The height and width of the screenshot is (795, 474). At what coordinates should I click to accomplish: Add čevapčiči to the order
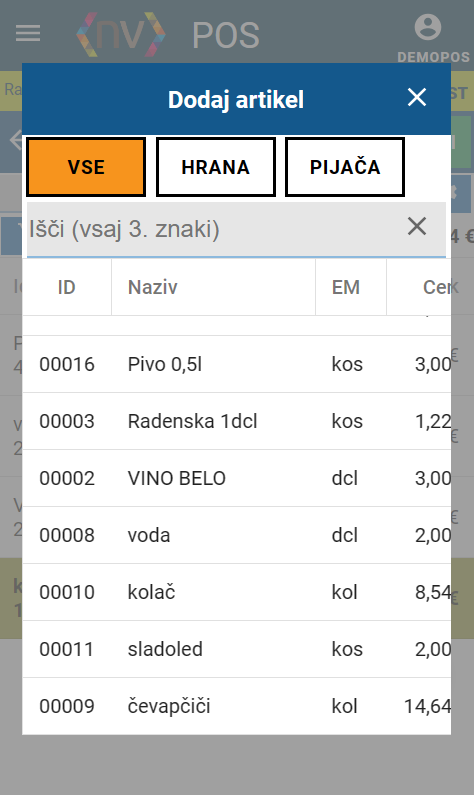click(x=236, y=706)
